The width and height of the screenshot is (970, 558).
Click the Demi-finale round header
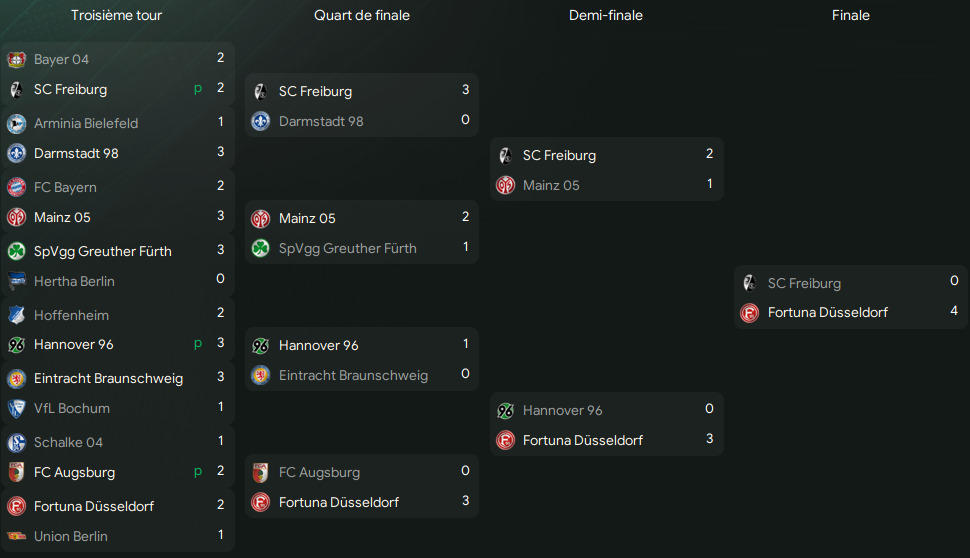tap(605, 15)
